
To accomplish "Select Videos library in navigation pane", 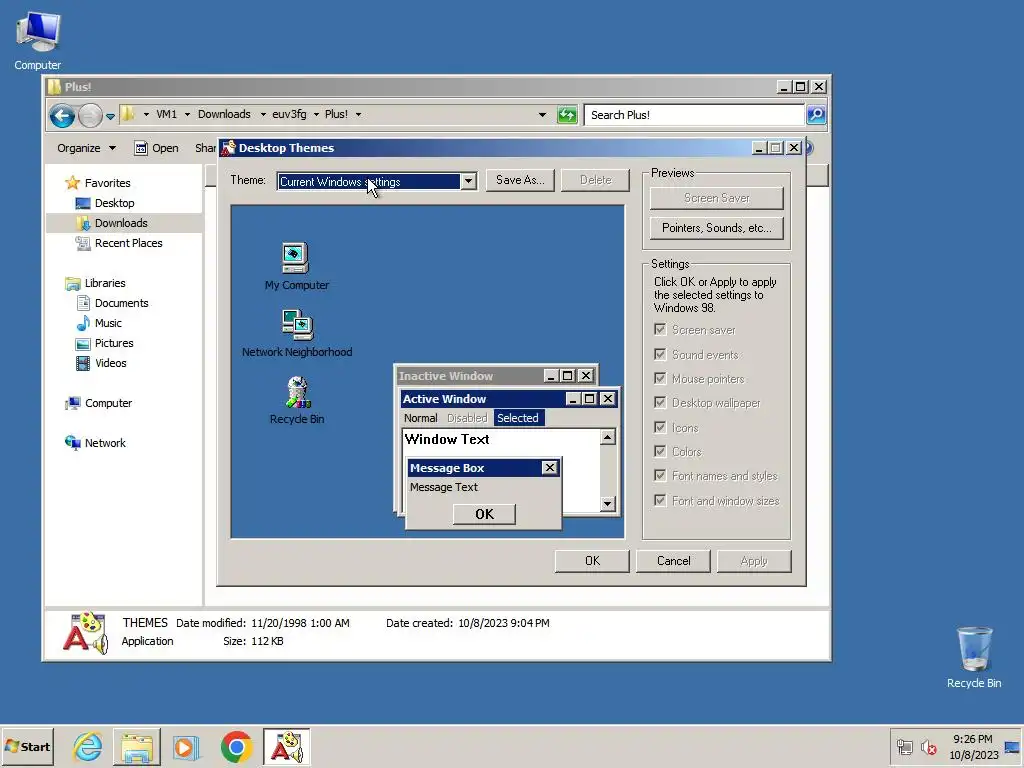I will (110, 363).
